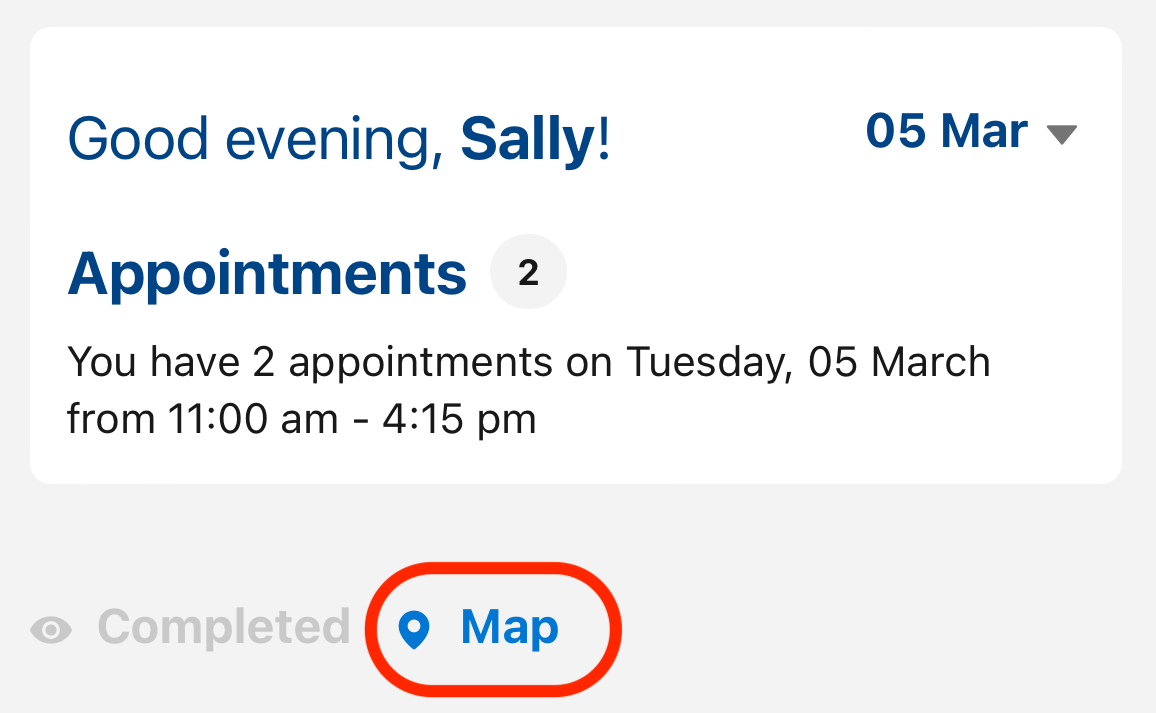1156x713 pixels.
Task: Show completed appointments using eye toggle
Action: (x=51, y=629)
